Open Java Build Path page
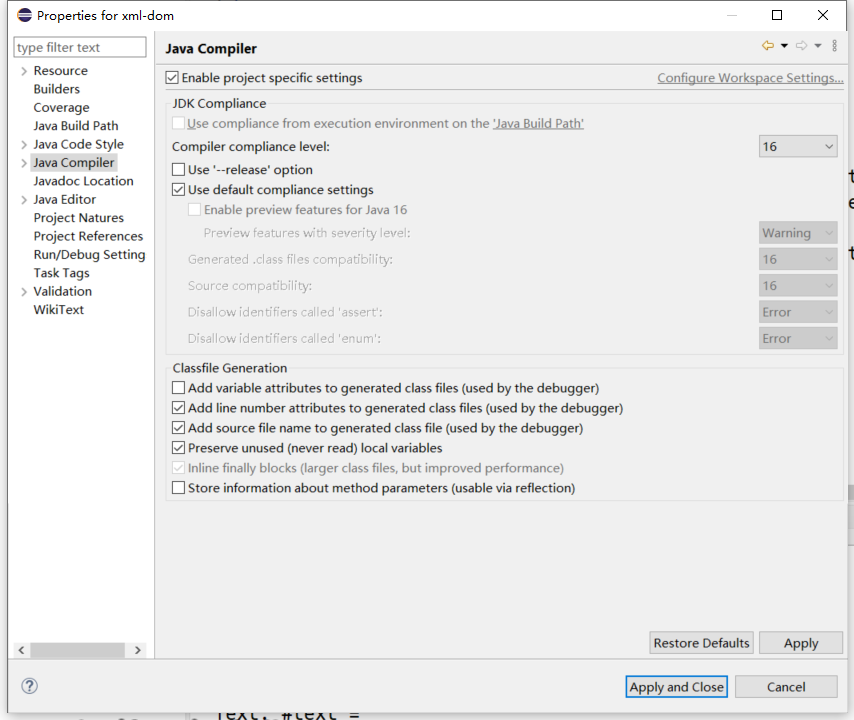Screen dimensions: 854x720 click(x=76, y=126)
